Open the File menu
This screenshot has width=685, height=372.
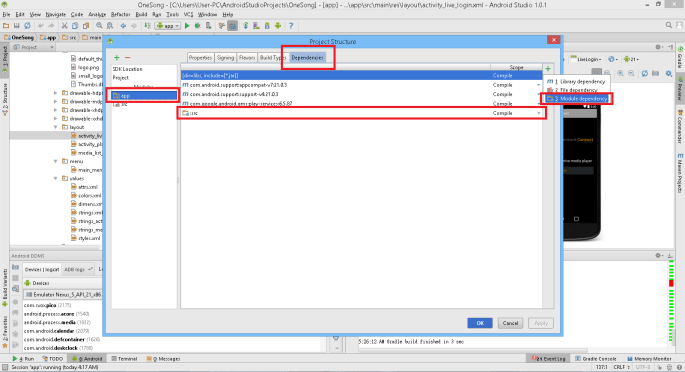click(x=7, y=14)
